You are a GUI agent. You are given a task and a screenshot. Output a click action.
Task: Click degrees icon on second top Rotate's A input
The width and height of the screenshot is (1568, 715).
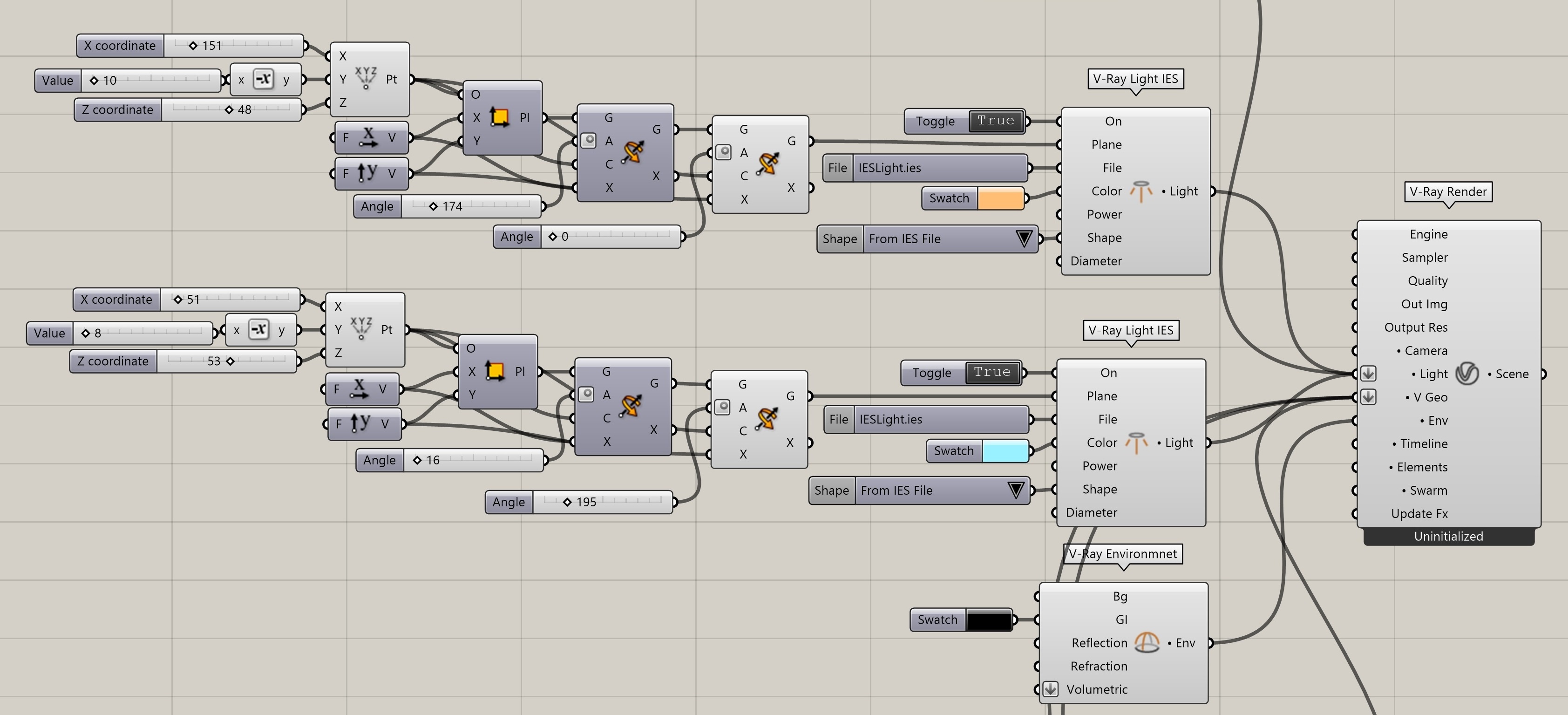[x=723, y=152]
